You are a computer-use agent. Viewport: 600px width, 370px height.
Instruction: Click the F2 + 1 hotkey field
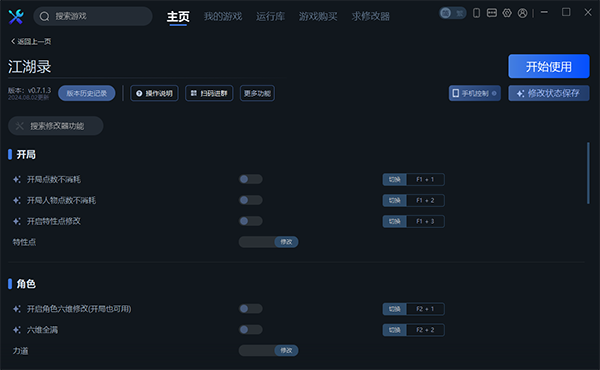click(x=425, y=309)
